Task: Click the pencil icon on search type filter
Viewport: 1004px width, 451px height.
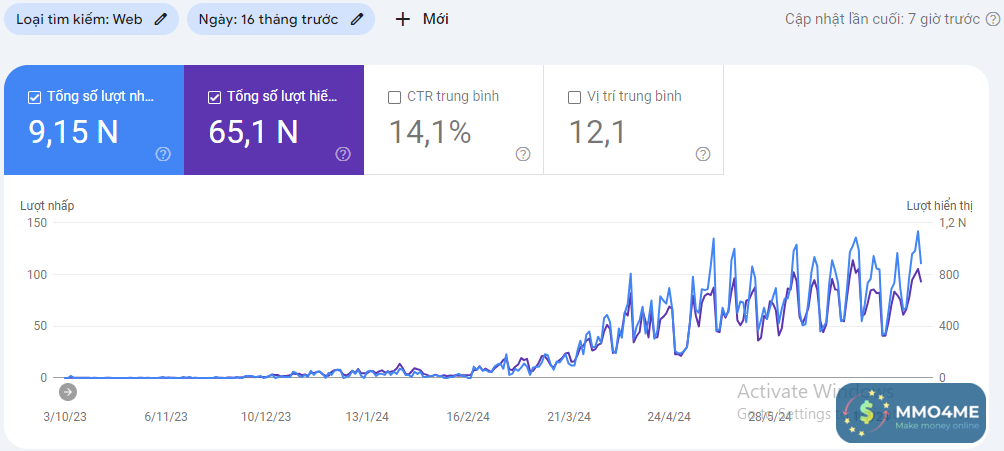Action: 161,19
